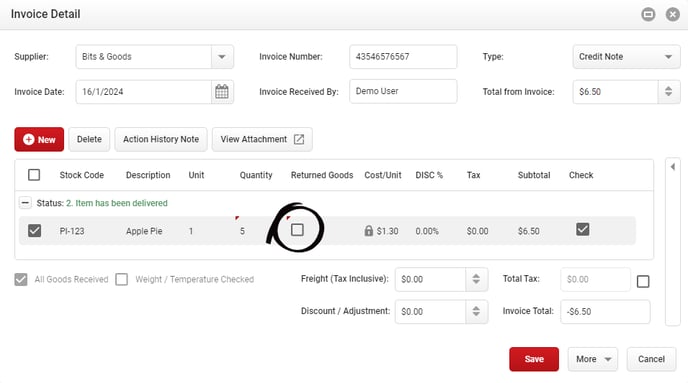Viewport: 688px width, 383px height.
Task: Open the Supplier dropdown
Action: 222,57
